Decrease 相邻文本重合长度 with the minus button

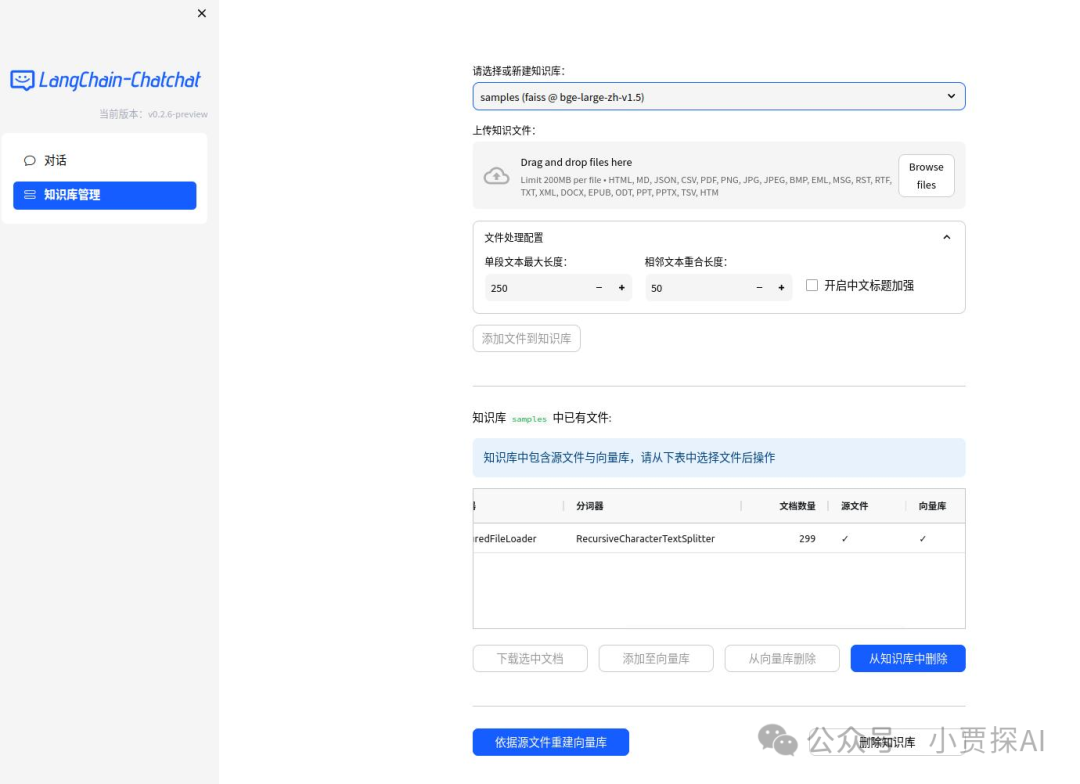(x=759, y=288)
